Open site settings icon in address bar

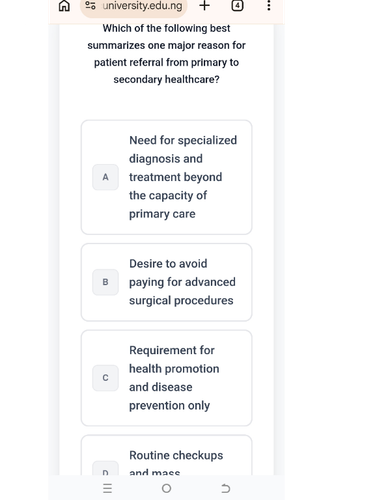[x=91, y=5]
